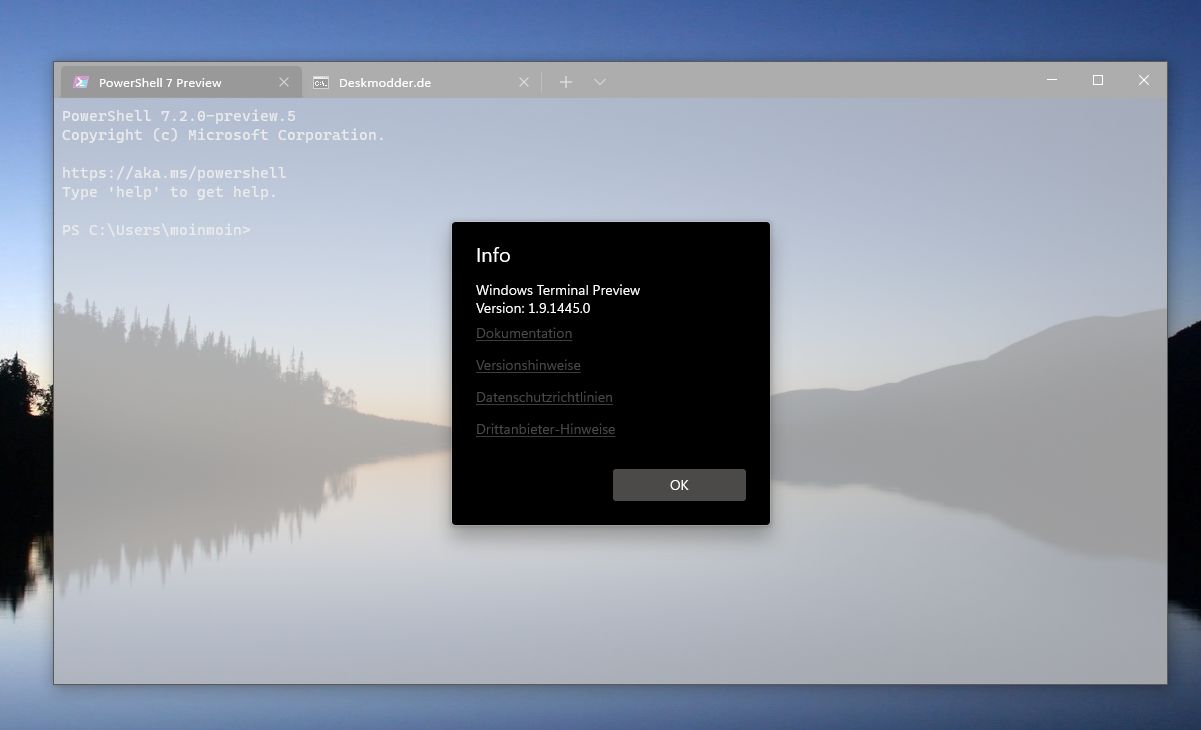Screen dimensions: 1201x730
Task: Switch to the PowerShell 7 Preview tab
Action: point(180,82)
